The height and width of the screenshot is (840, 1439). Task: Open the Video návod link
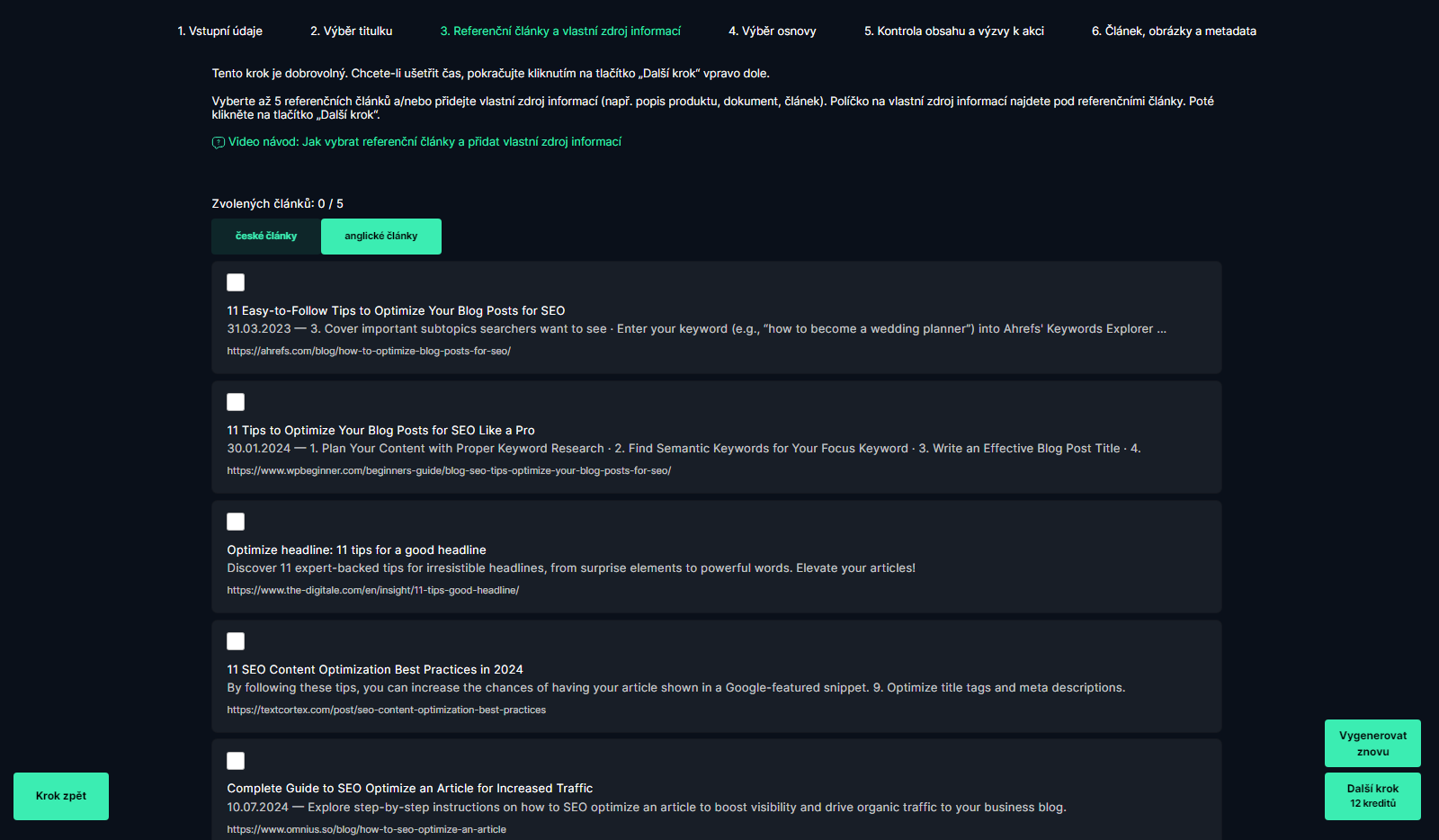click(425, 142)
